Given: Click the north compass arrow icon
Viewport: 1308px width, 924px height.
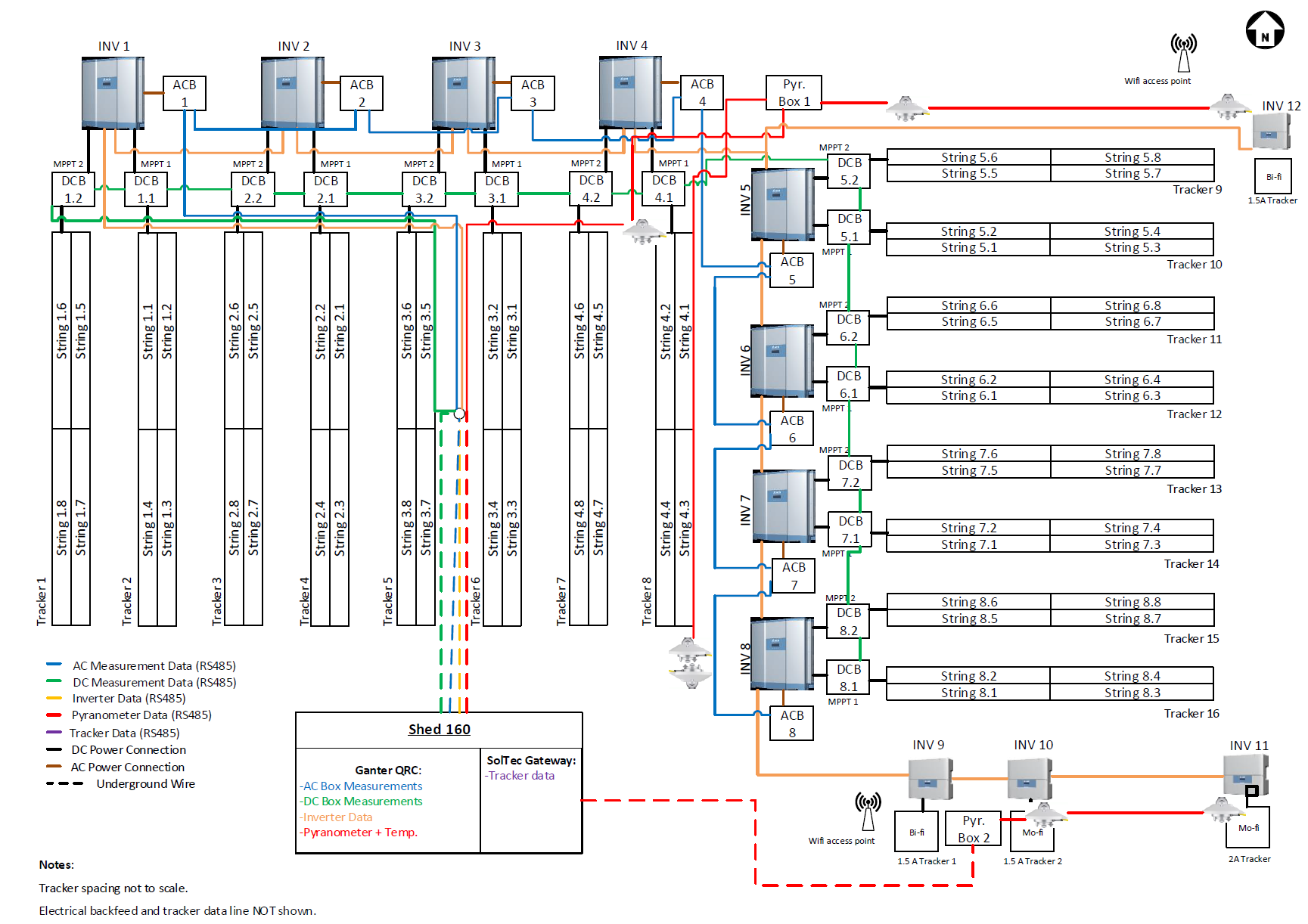Looking at the screenshot, I should 1264,30.
